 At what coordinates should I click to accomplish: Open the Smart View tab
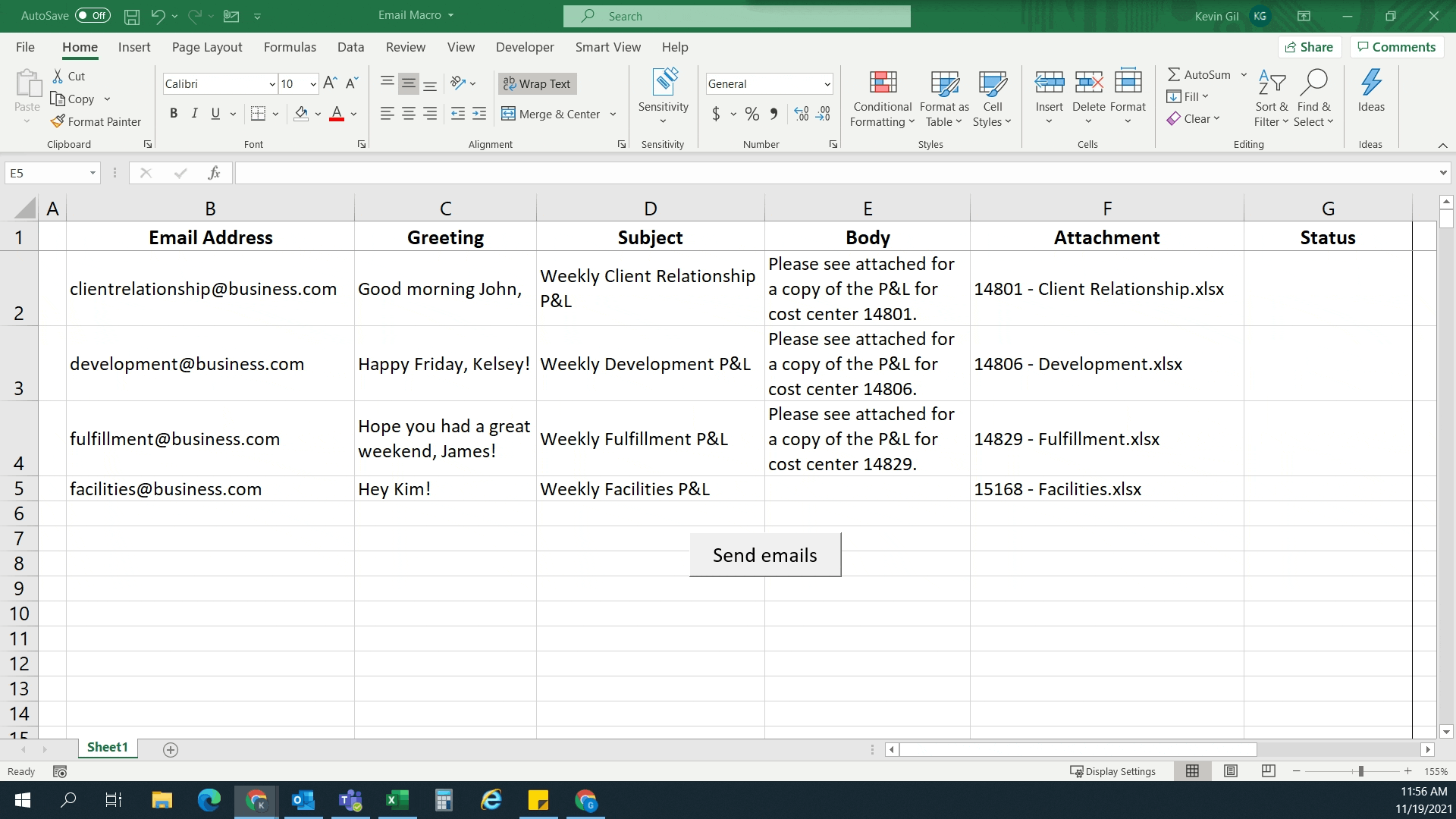tap(607, 47)
